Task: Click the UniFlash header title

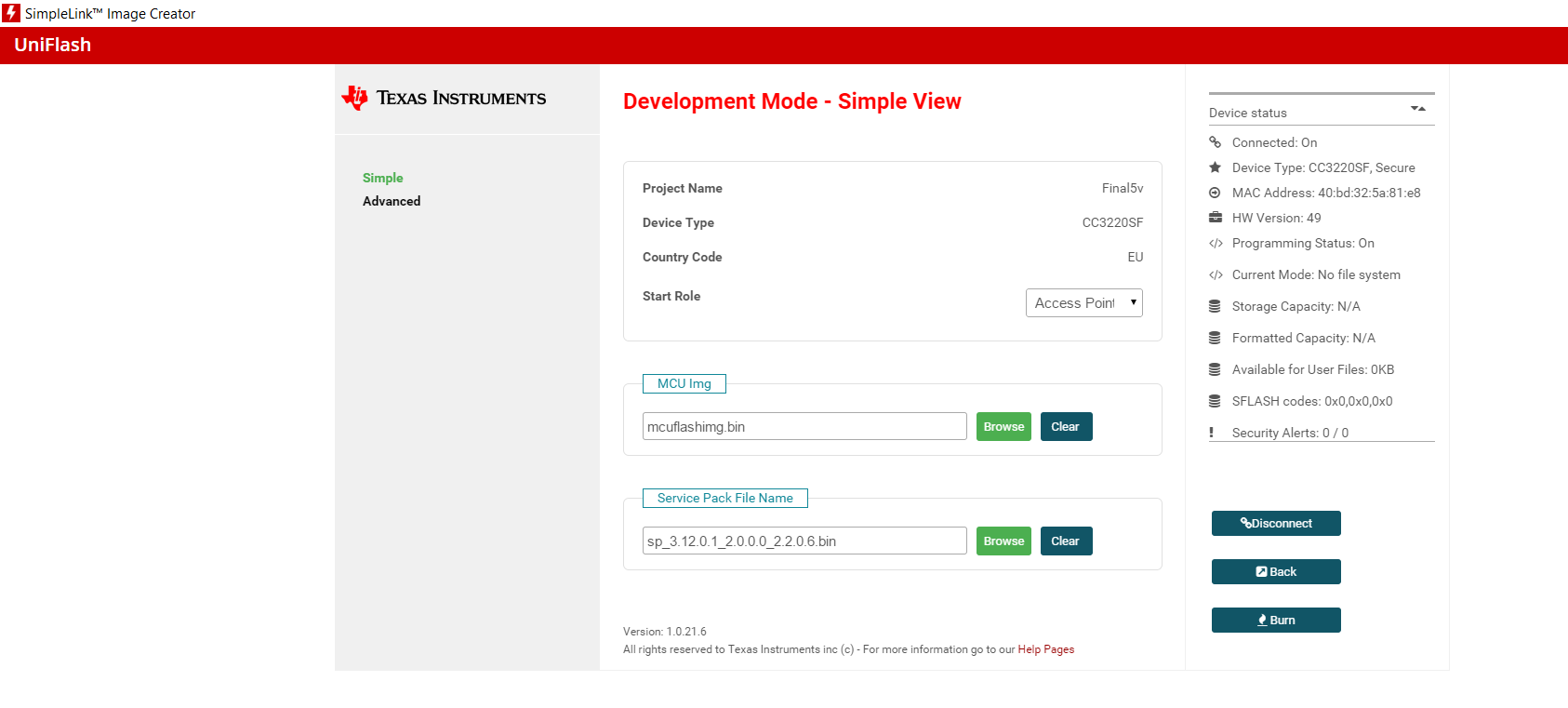Action: coord(53,45)
